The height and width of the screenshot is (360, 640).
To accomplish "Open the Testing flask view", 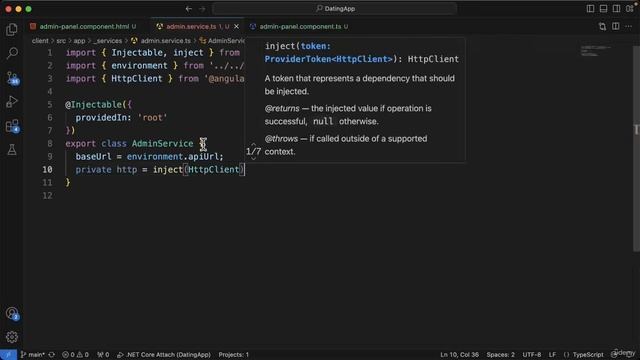I will tap(12, 150).
